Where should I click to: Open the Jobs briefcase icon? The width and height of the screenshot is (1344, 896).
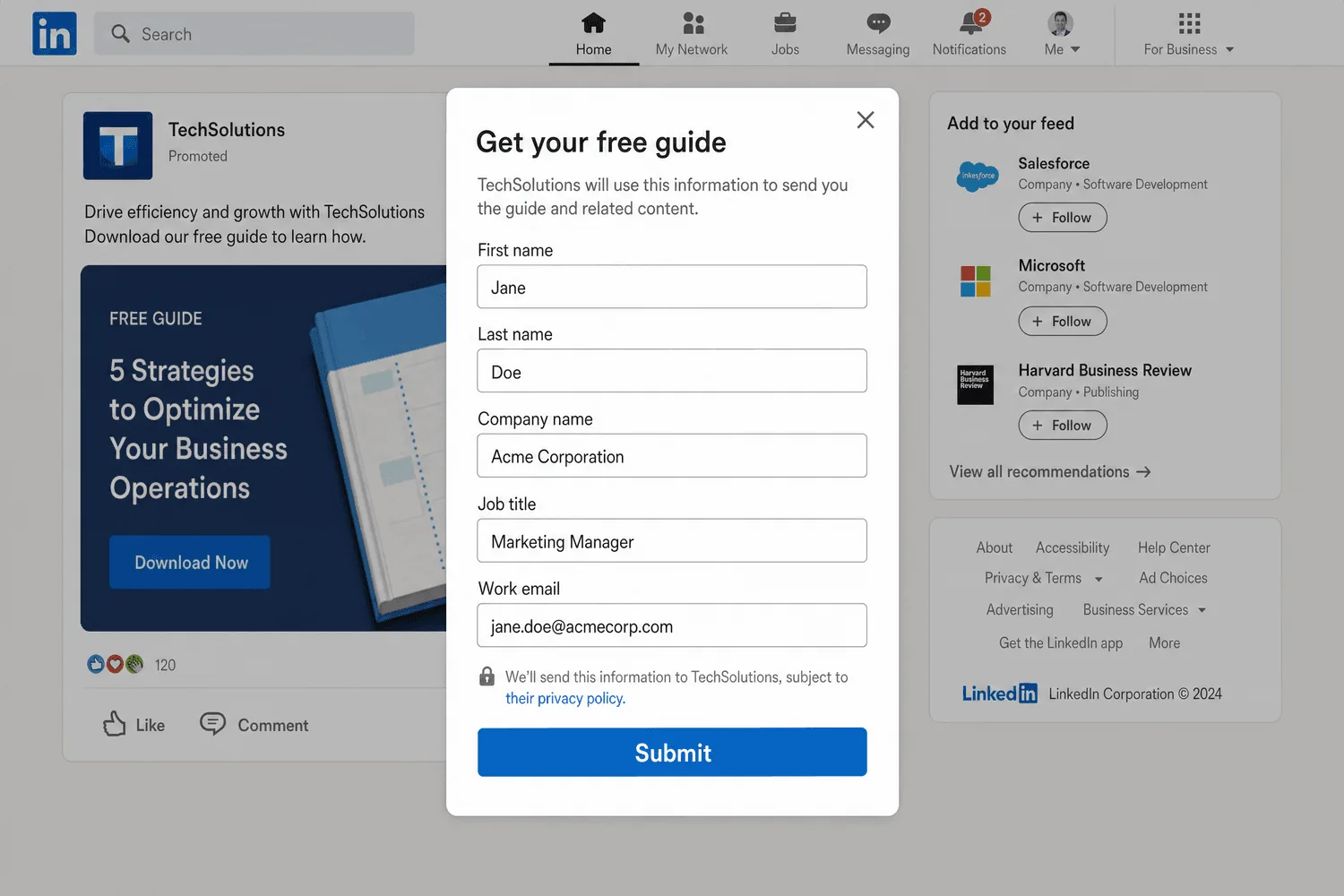coord(785,22)
